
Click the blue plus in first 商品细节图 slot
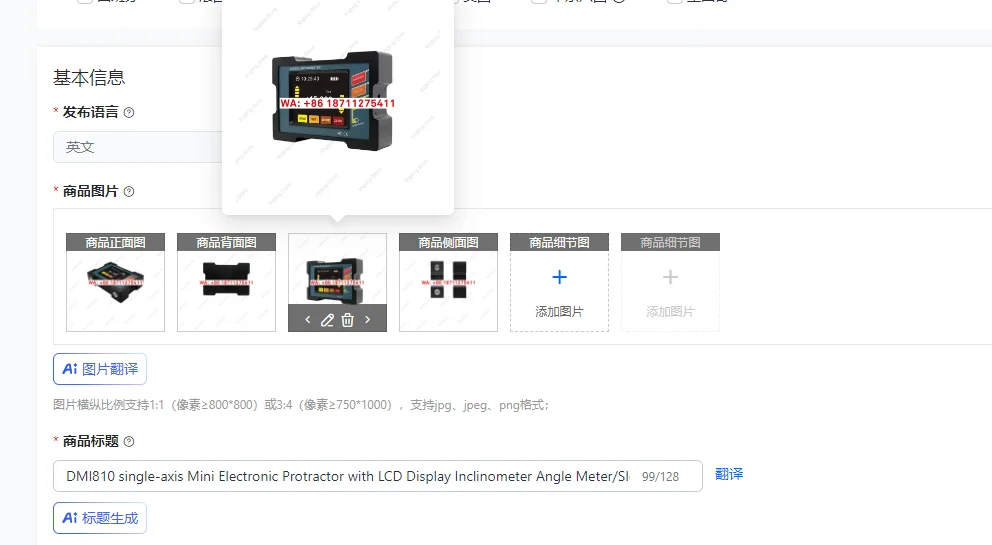pos(559,277)
